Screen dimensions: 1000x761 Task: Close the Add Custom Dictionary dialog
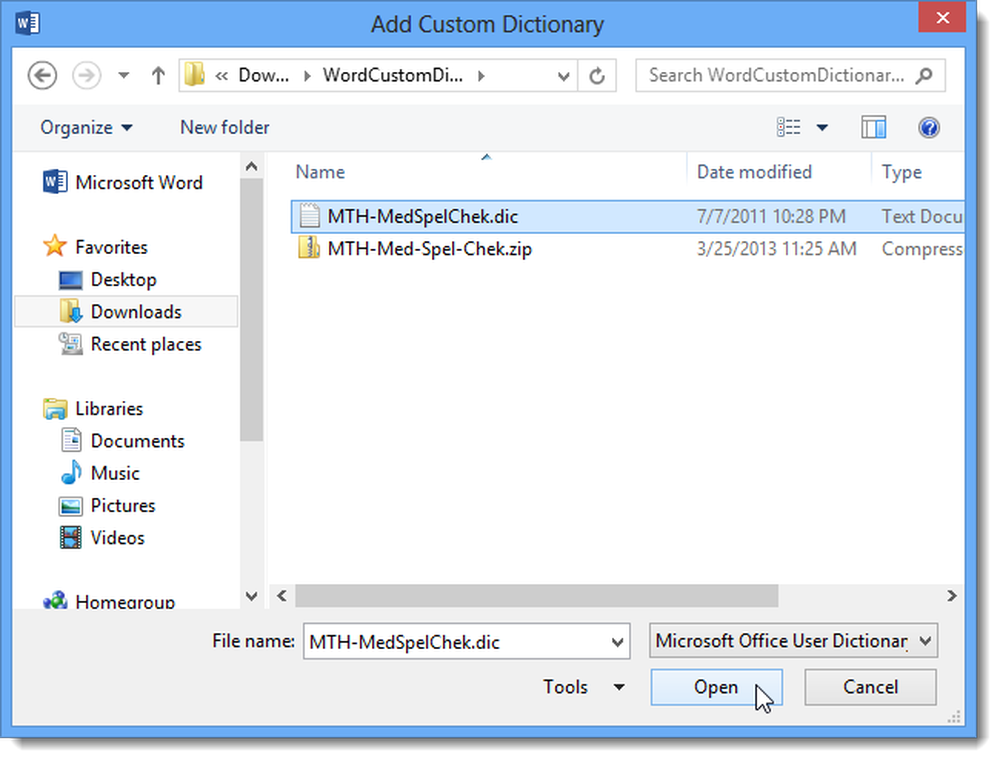point(943,18)
